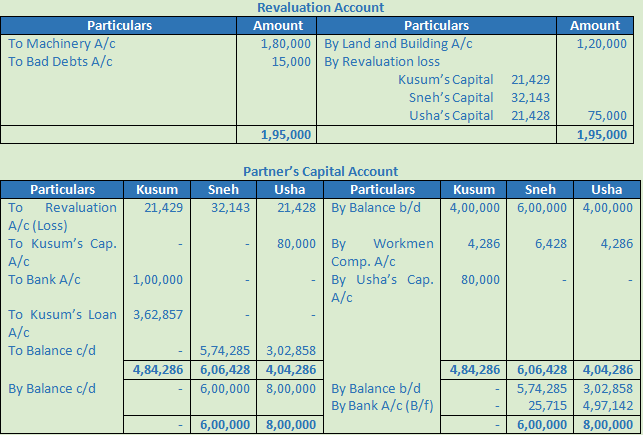Select 'By Workmen Comp. A/c' row label
This screenshot has width=643, height=435.
click(382, 252)
